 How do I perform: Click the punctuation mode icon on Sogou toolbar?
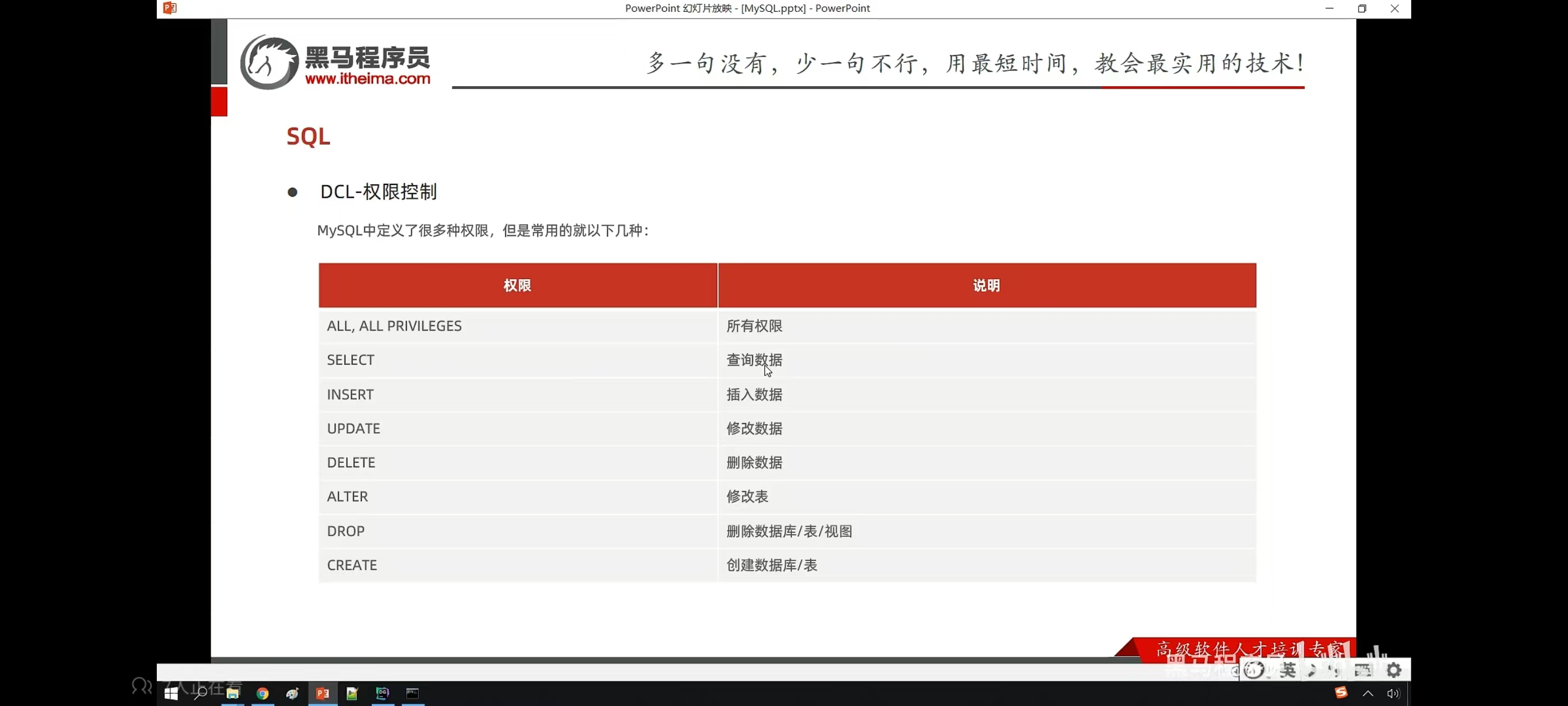coord(1333,670)
